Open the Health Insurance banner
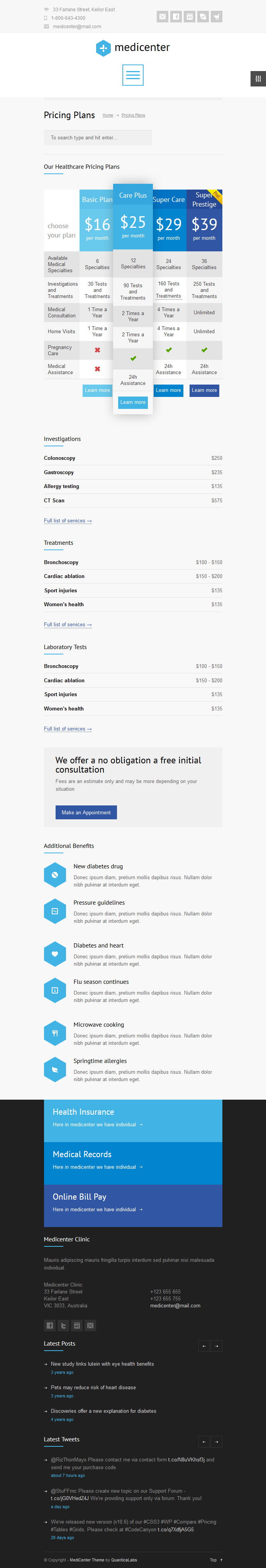 click(133, 1120)
